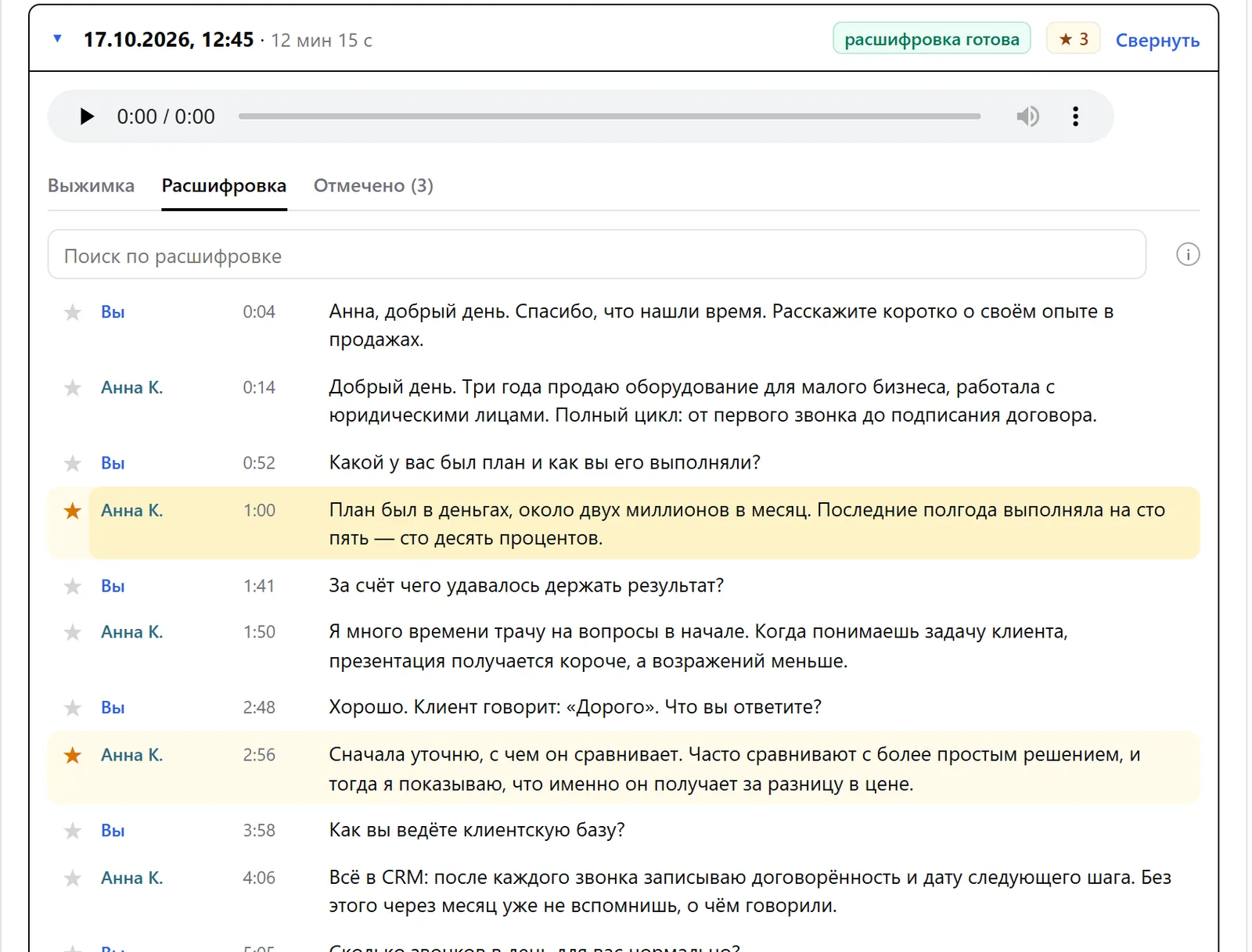Star the 1:41 line by Вы
1252x952 pixels.
pos(72,586)
